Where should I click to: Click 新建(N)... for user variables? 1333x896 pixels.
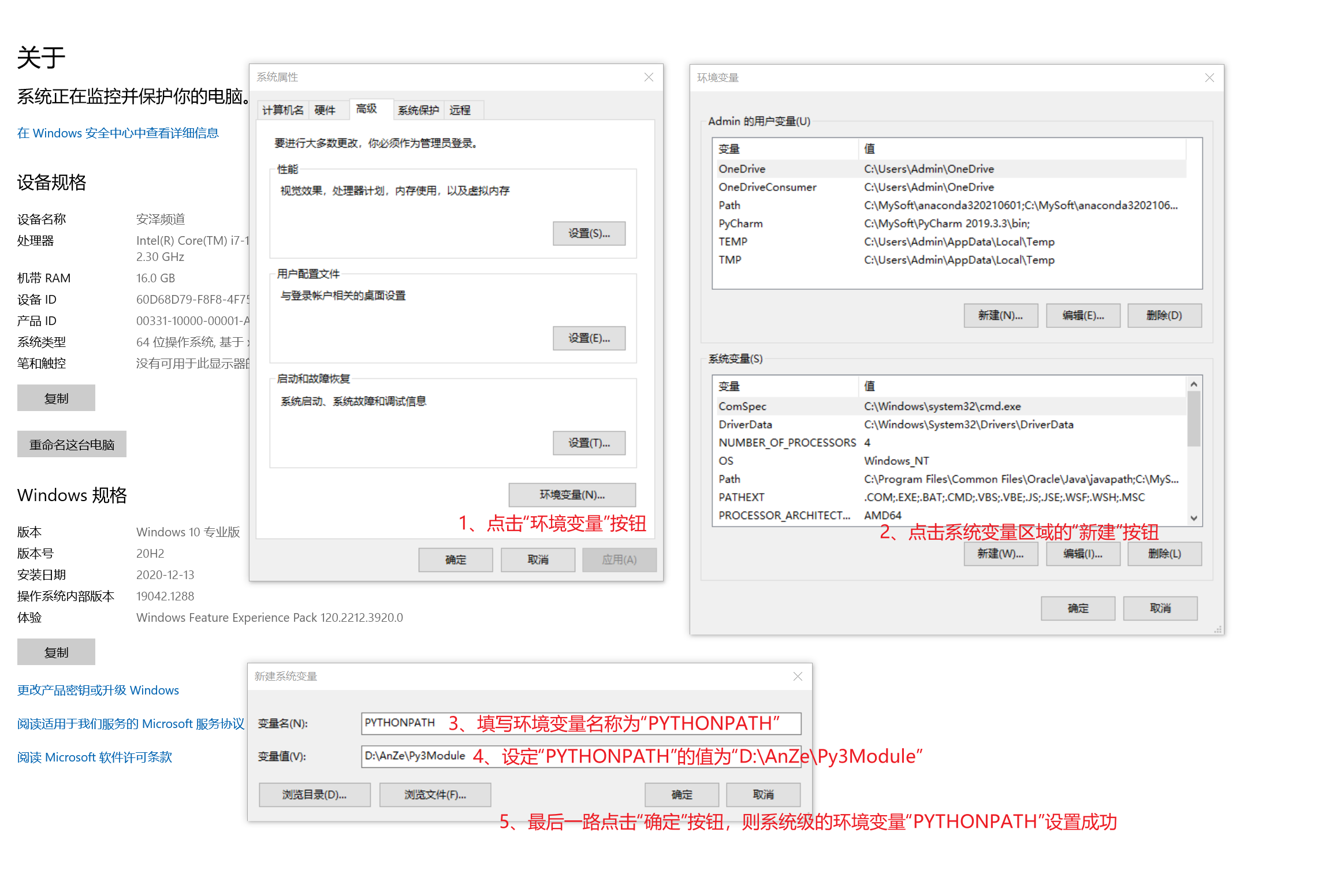[x=1001, y=316]
